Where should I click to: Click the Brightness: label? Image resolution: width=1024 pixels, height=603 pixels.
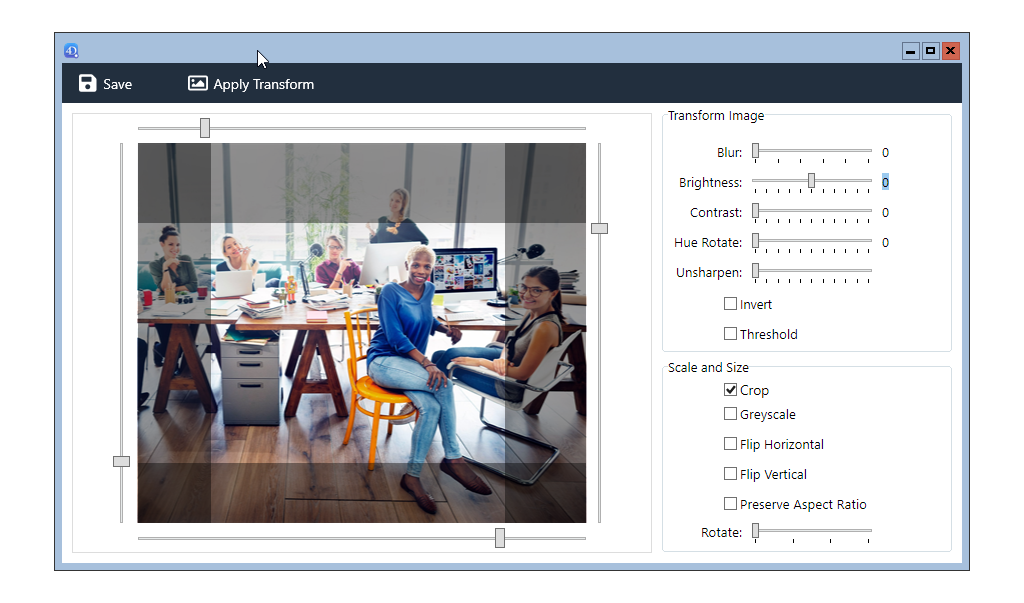pos(711,183)
